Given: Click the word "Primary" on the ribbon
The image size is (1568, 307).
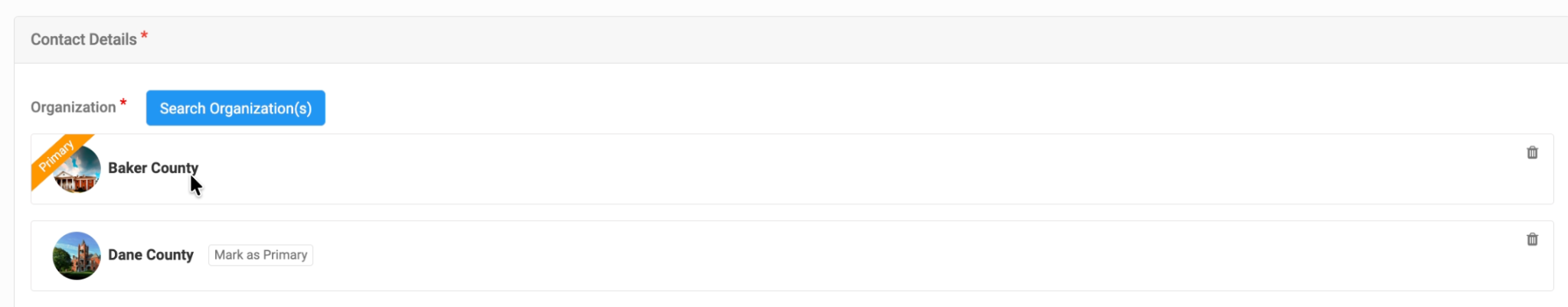Looking at the screenshot, I should point(56,155).
